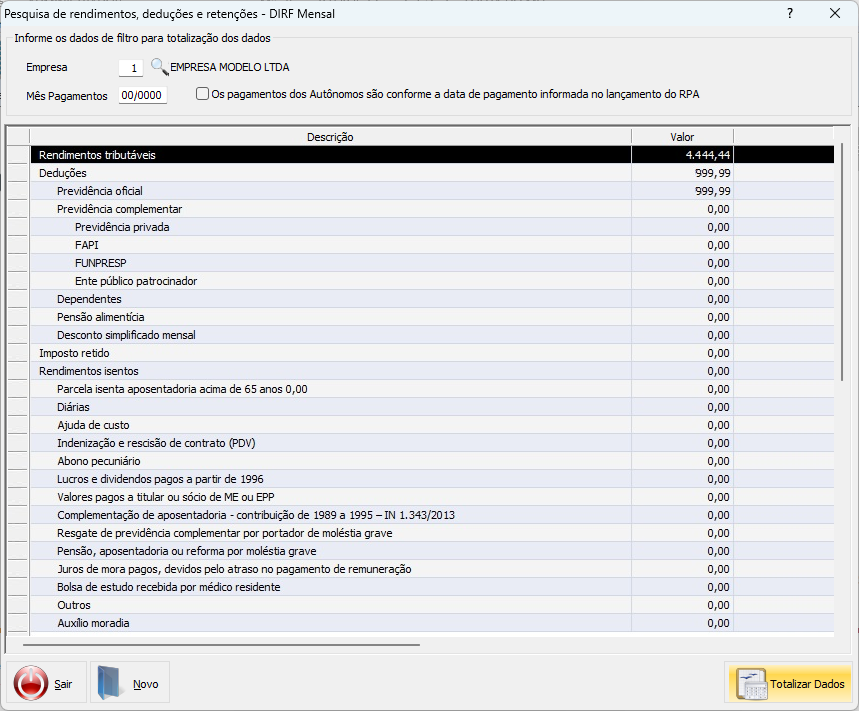Click row selector beside Previdência oficial
Viewport: 859px width, 711px height.
pyautogui.click(x=17, y=191)
